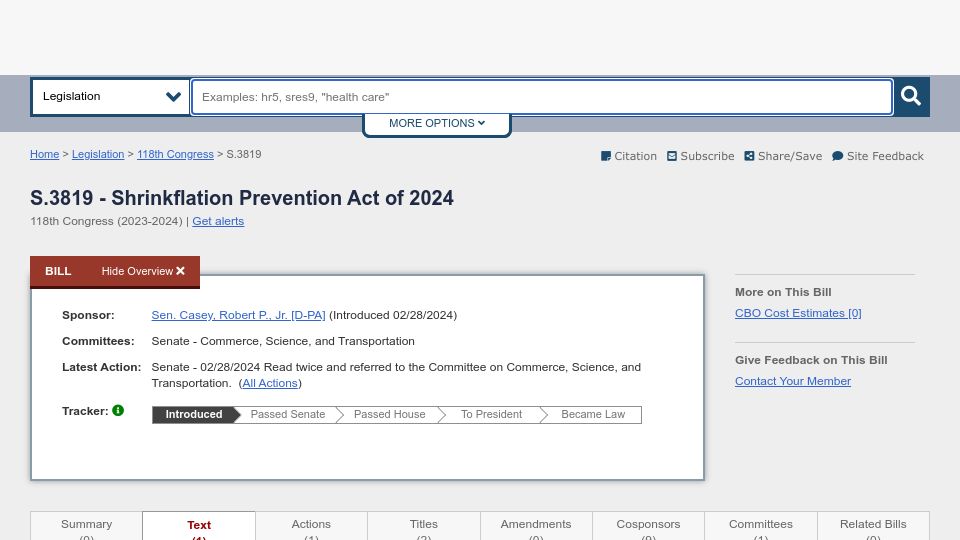This screenshot has height=540, width=960.
Task: Open sponsor Sen. Casey, Robert P., Jr. link
Action: pyautogui.click(x=238, y=315)
